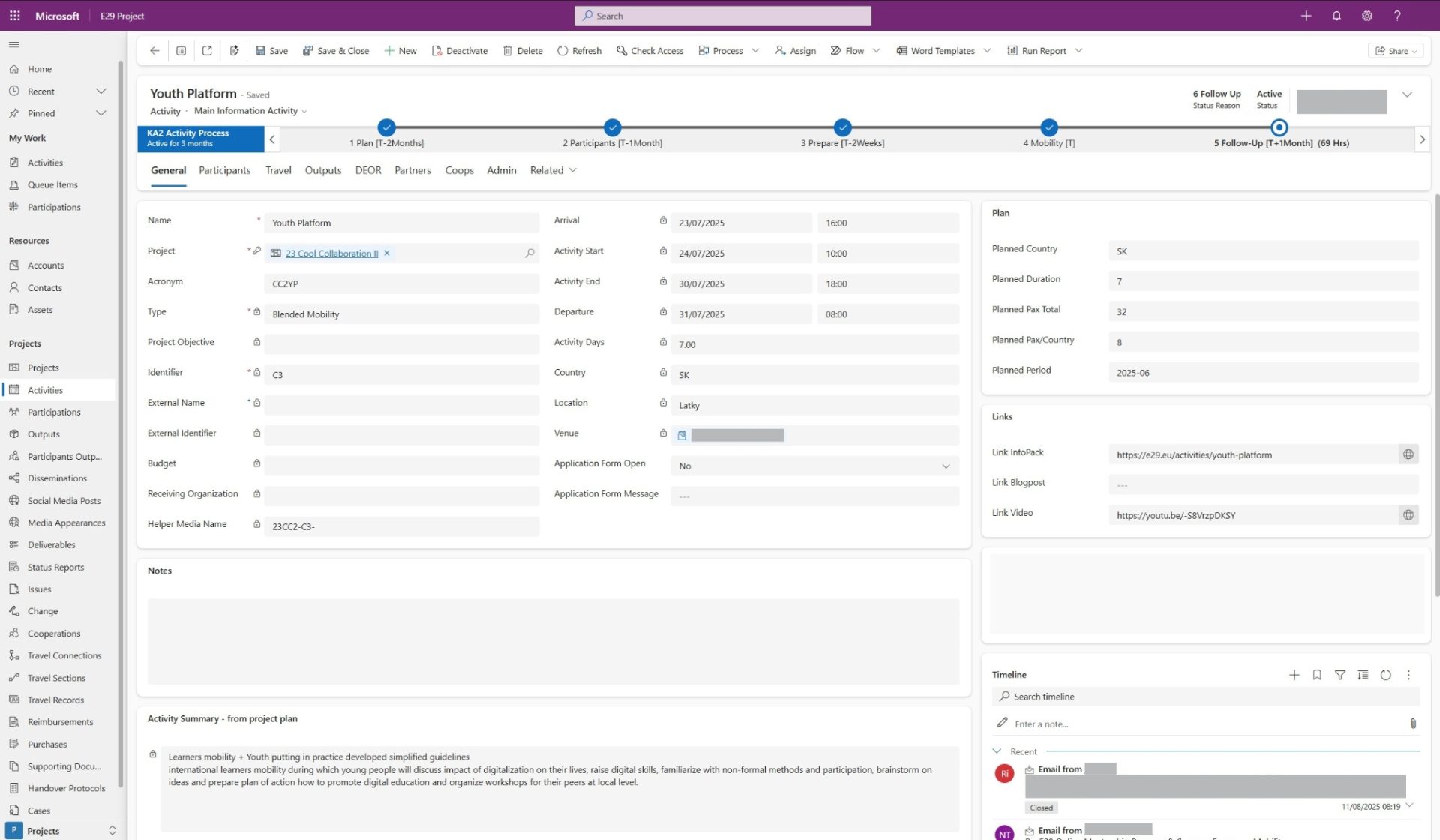This screenshot has width=1440, height=840.
Task: Expand the Word Templates dropdown arrow
Action: point(987,51)
